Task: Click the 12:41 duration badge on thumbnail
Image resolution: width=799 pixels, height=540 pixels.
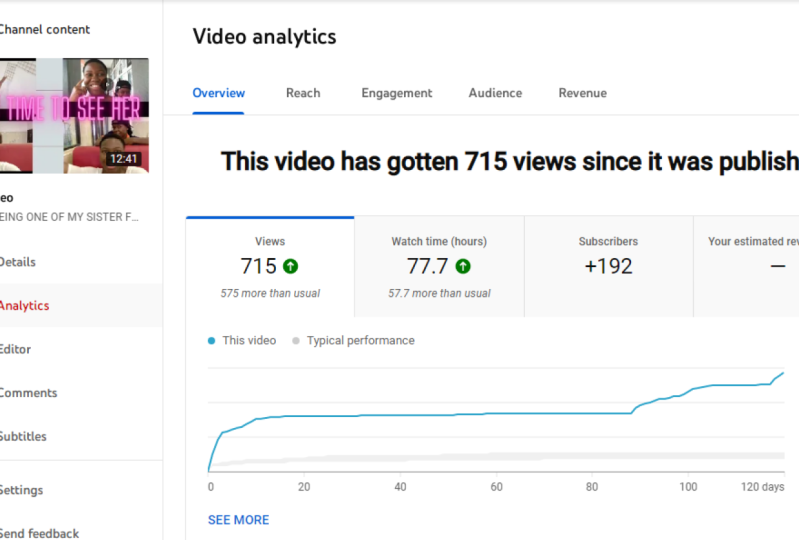Action: [x=123, y=159]
